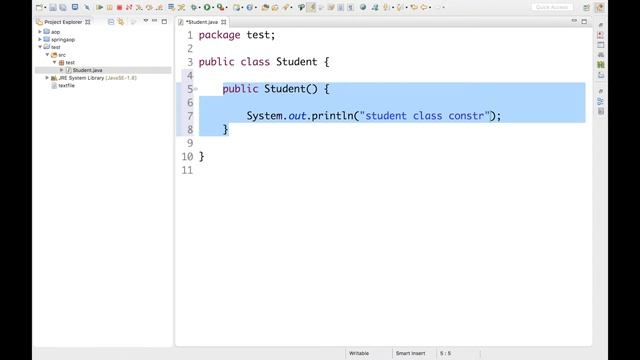Switch to the Student.java editor tab
The image size is (640, 360).
(202, 22)
